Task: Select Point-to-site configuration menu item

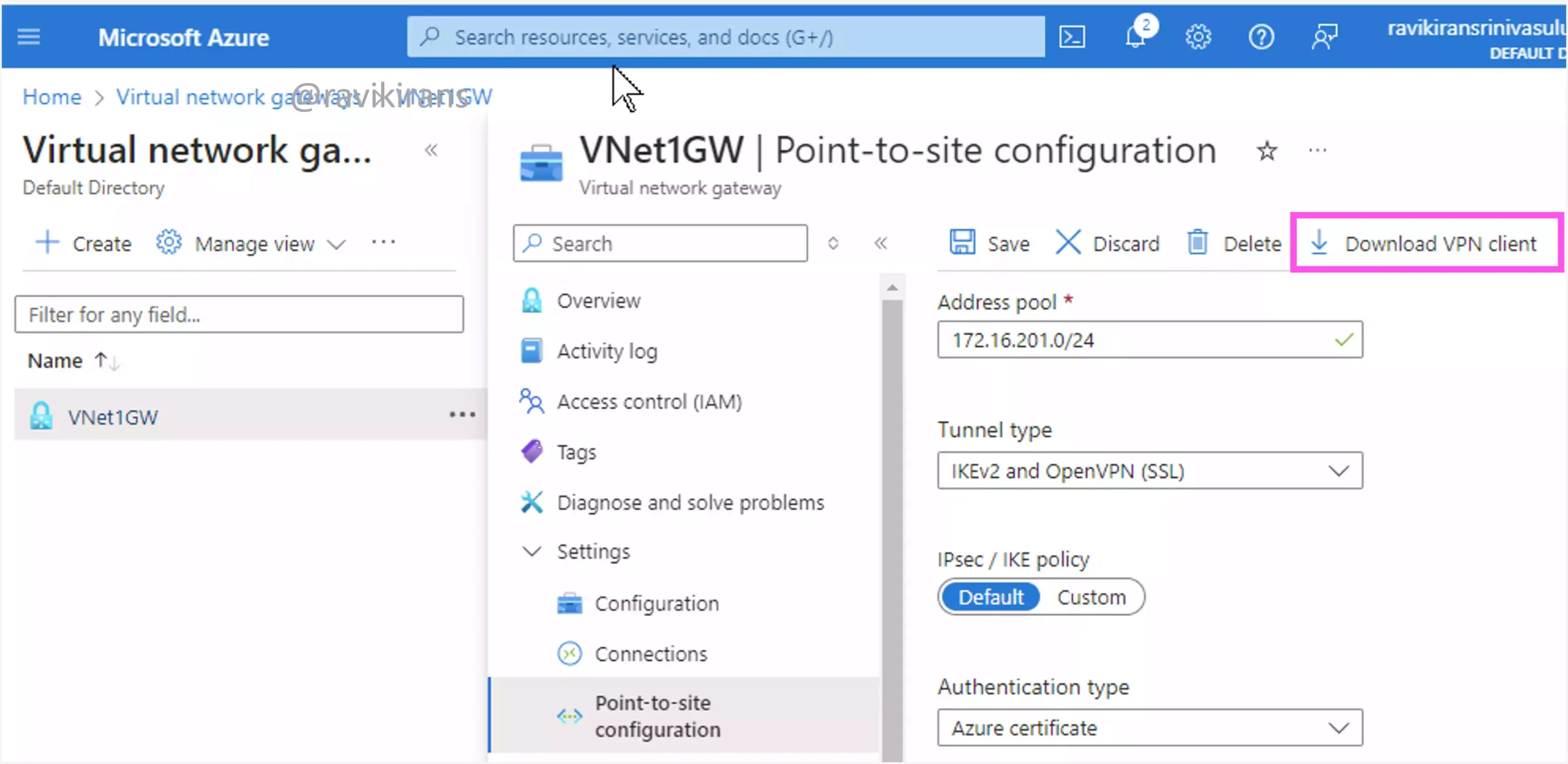Action: (x=685, y=716)
